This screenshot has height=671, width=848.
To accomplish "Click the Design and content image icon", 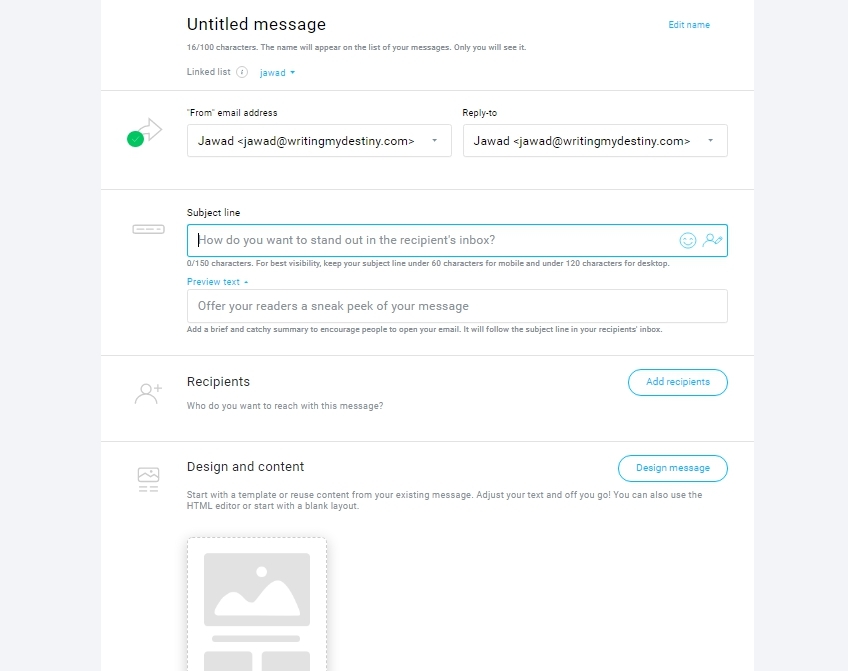I will coord(148,480).
